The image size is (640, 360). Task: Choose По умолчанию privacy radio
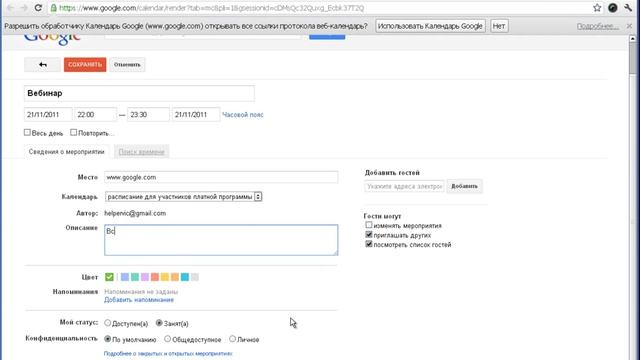[x=107, y=339]
